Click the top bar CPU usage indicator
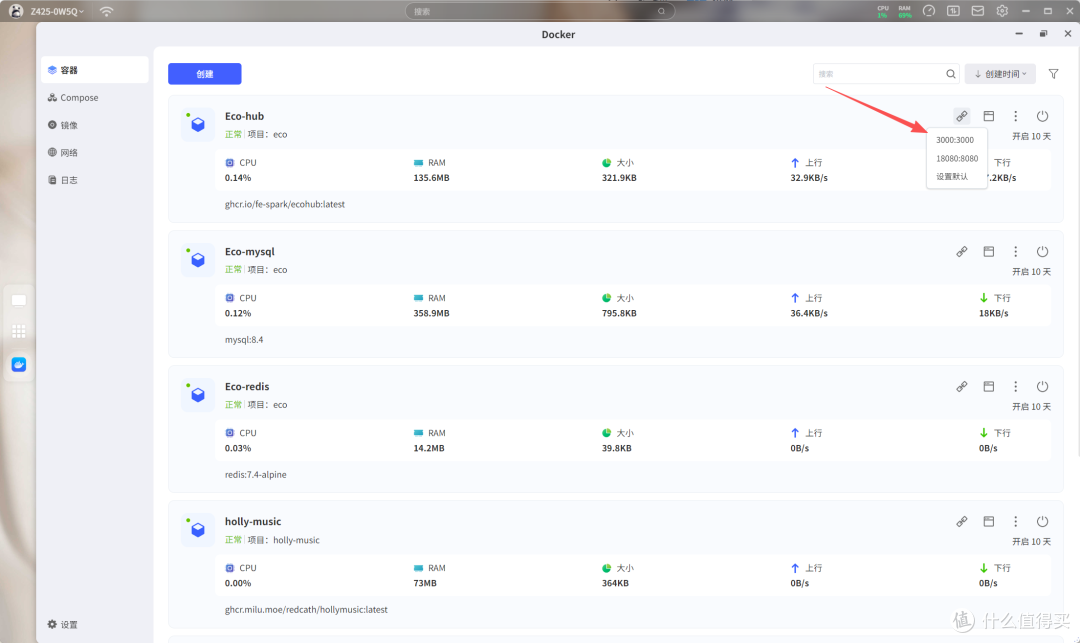The height and width of the screenshot is (643, 1080). pos(883,11)
